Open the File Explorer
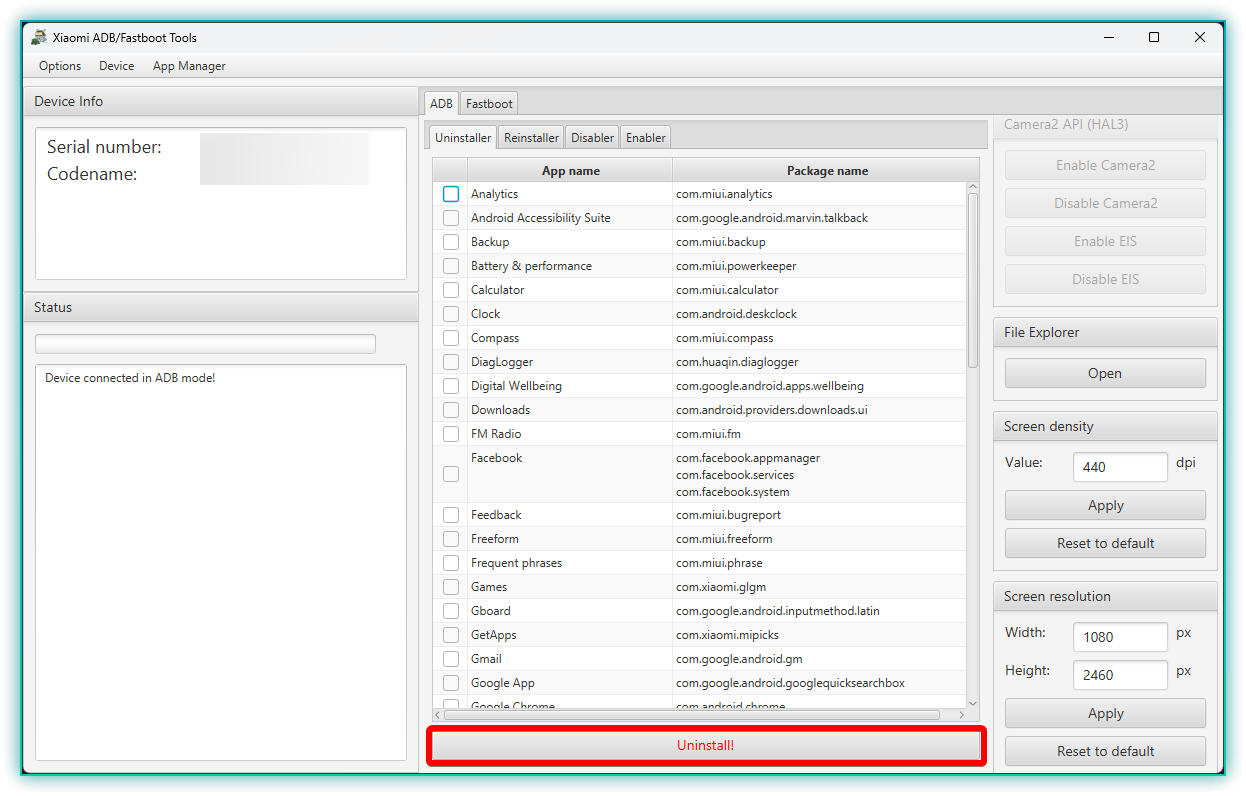The height and width of the screenshot is (796, 1246). tap(1105, 373)
